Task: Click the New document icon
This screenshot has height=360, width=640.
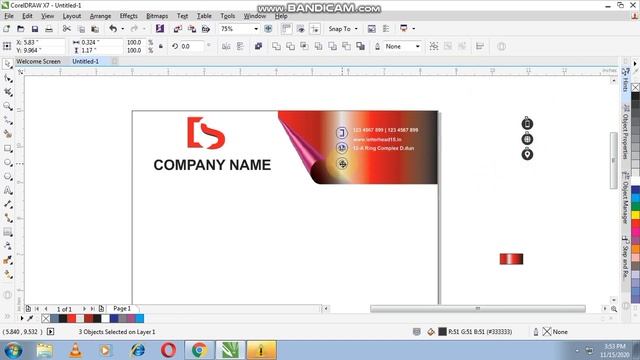Action: [7, 29]
